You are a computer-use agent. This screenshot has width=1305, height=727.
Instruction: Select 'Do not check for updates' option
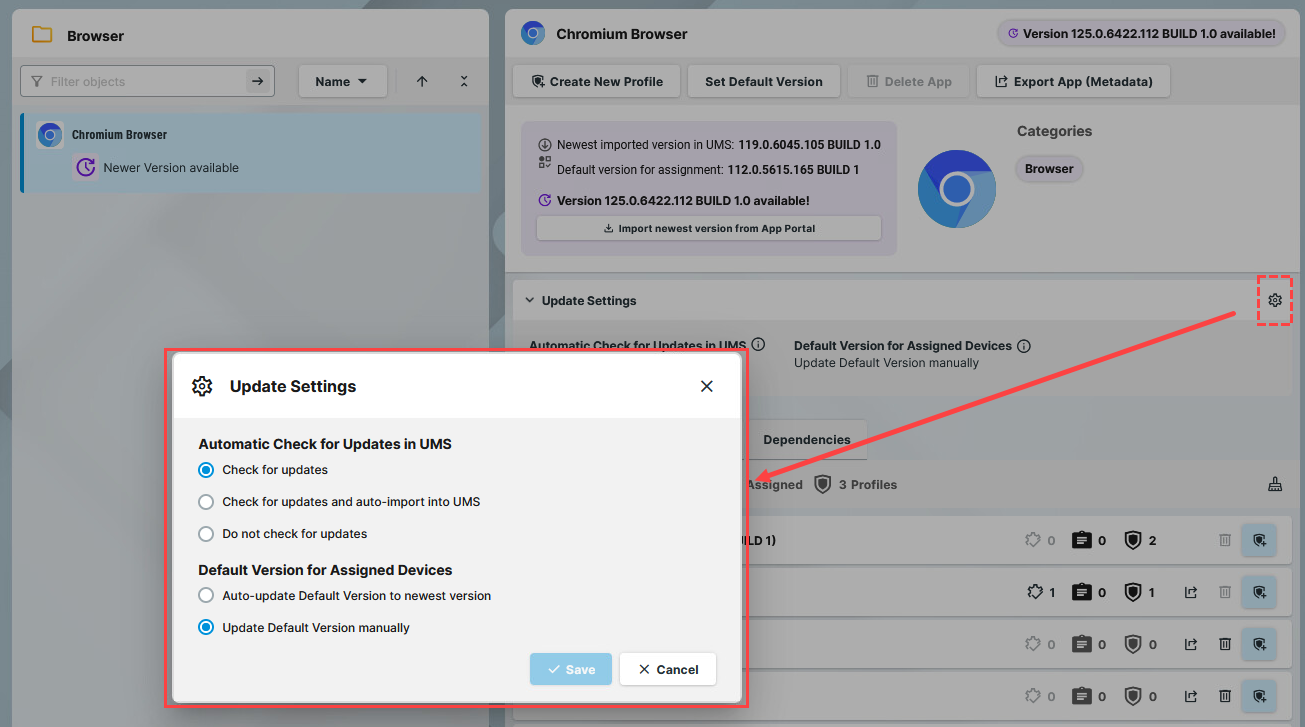point(206,534)
